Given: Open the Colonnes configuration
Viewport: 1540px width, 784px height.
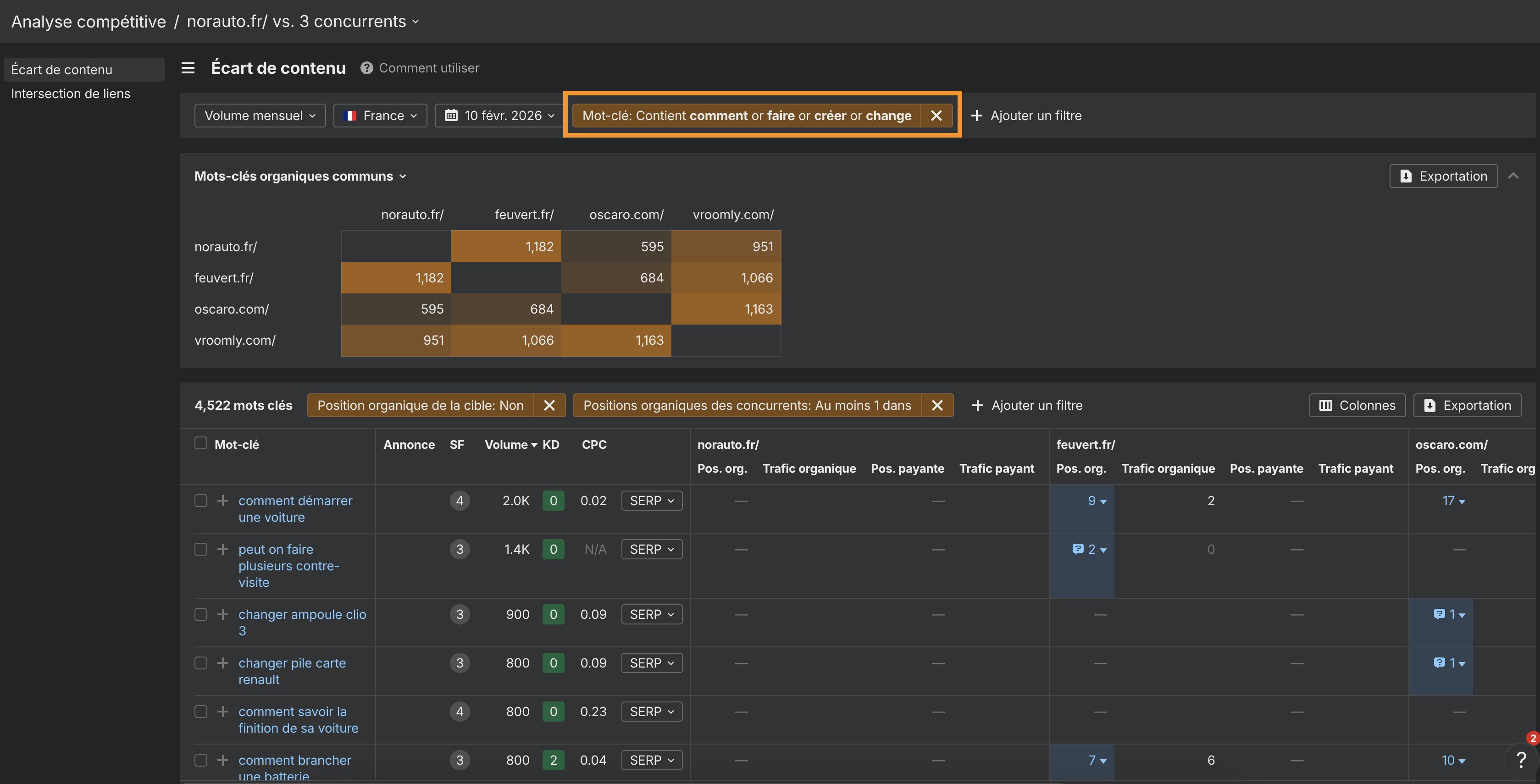Looking at the screenshot, I should pyautogui.click(x=1357, y=405).
